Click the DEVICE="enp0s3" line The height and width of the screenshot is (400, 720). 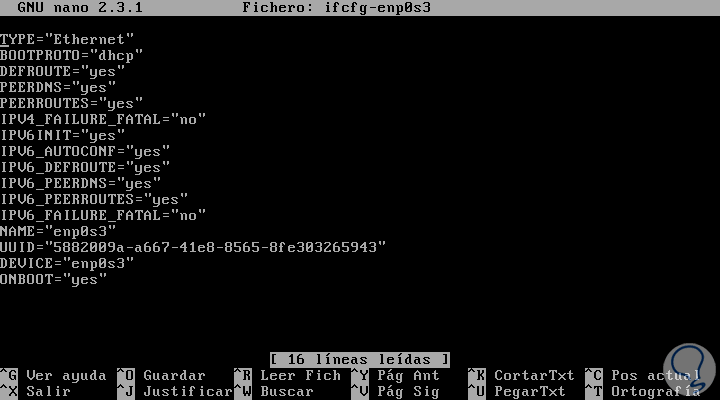click(67, 264)
